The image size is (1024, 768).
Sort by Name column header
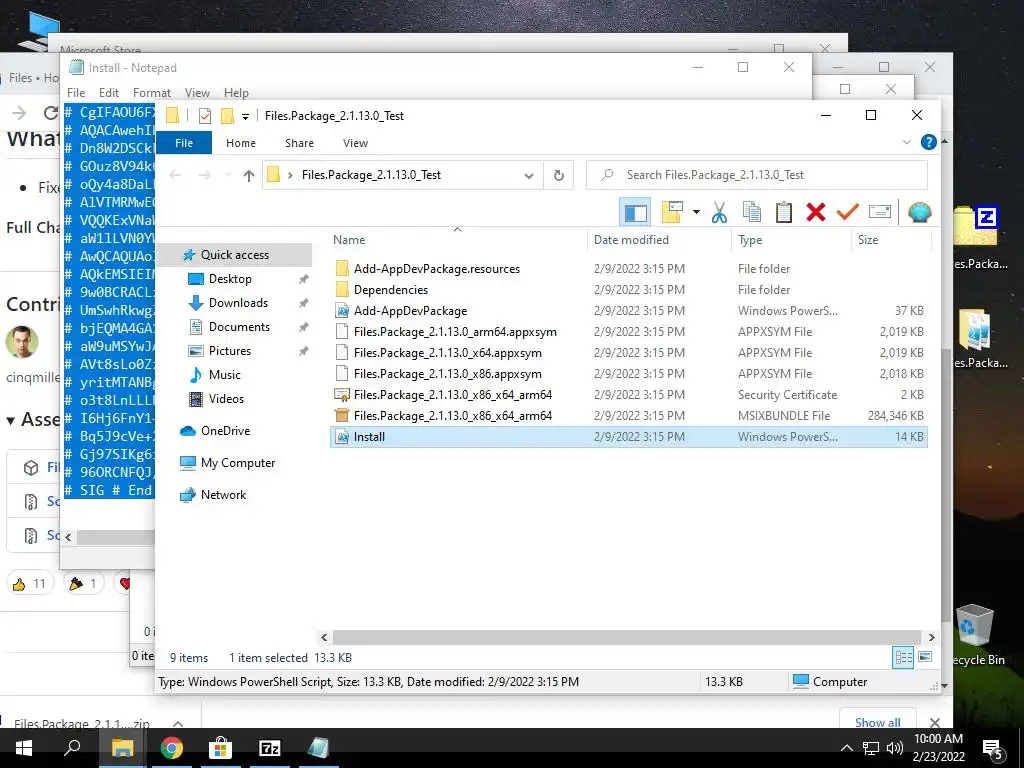[x=458, y=240]
